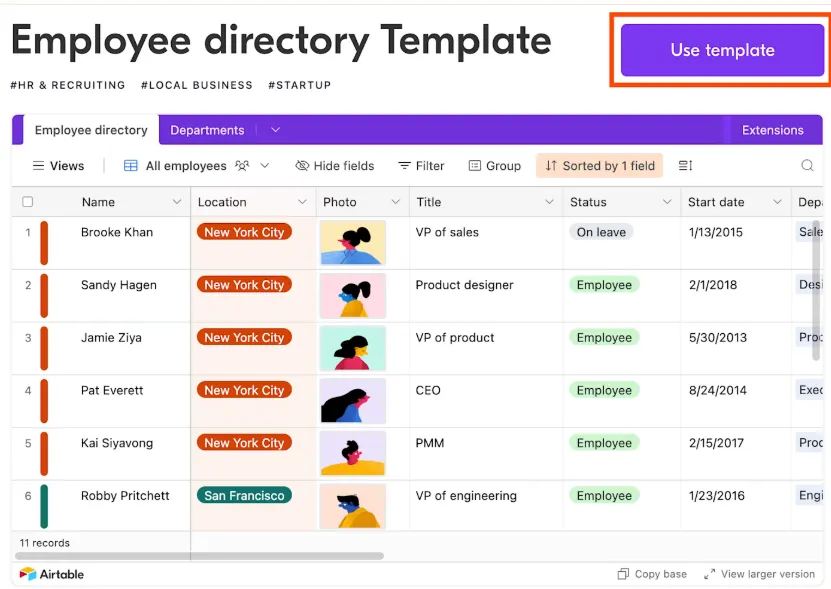Toggle the select-all checkbox in header
Image resolution: width=831 pixels, height=589 pixels.
tap(28, 202)
